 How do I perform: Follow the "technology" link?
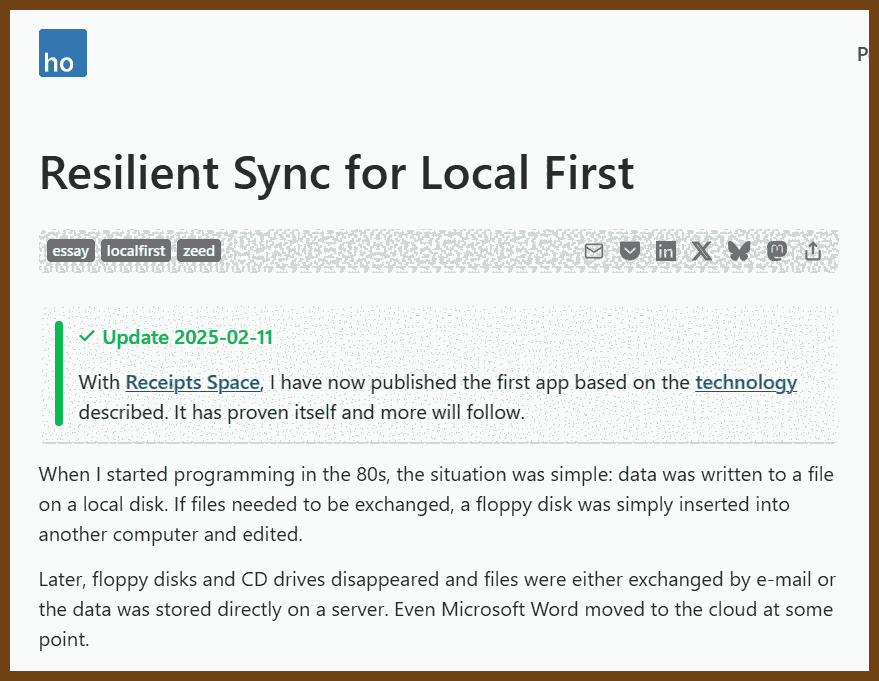(x=746, y=382)
